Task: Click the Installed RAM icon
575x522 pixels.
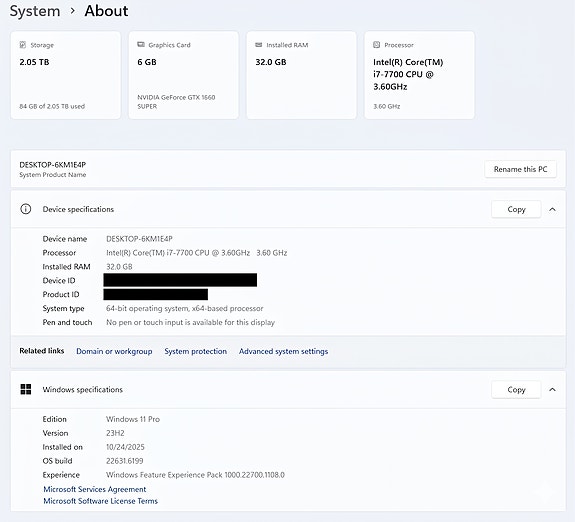Action: (x=259, y=45)
